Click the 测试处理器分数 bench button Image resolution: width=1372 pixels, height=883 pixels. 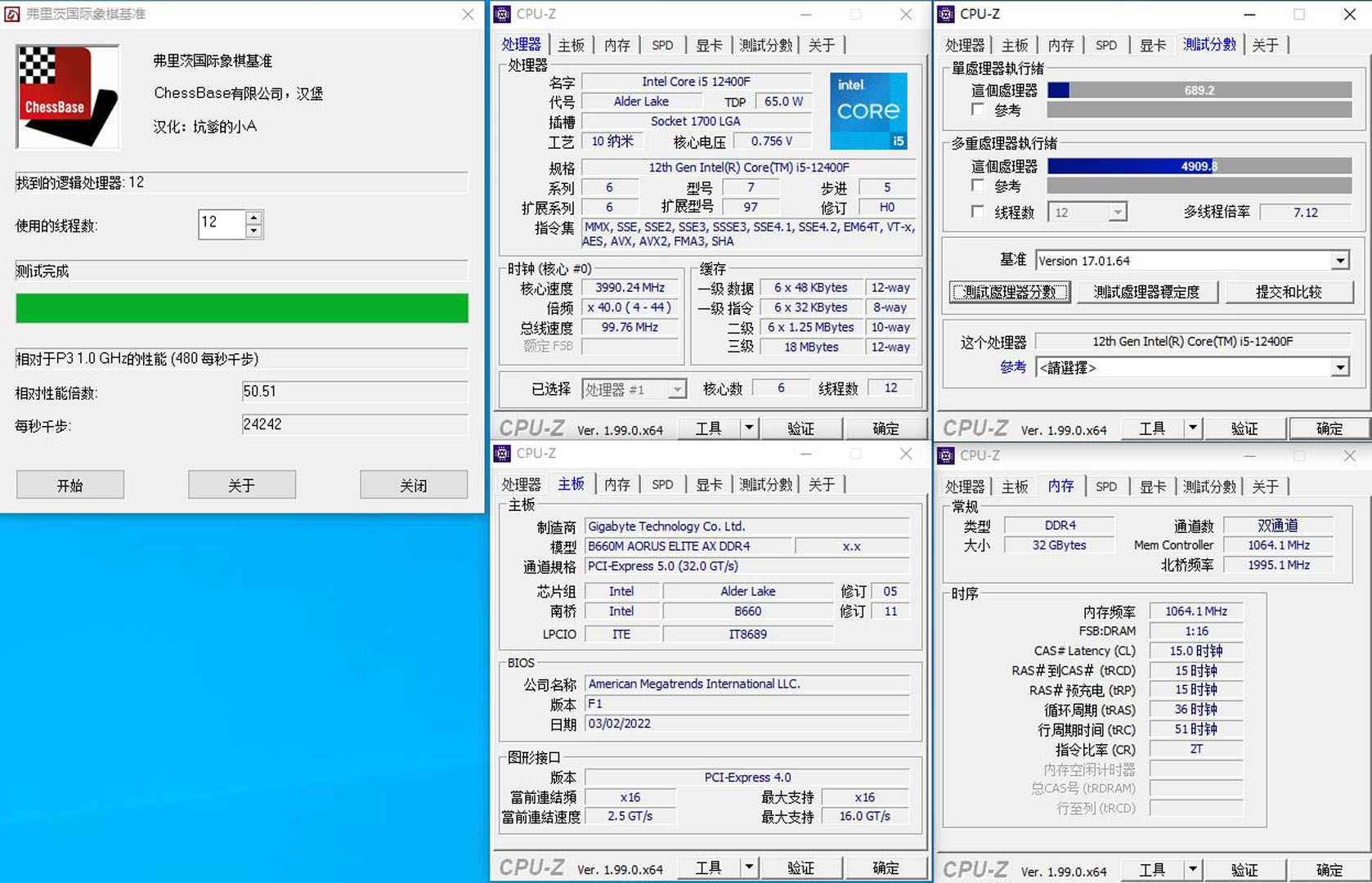1010,292
